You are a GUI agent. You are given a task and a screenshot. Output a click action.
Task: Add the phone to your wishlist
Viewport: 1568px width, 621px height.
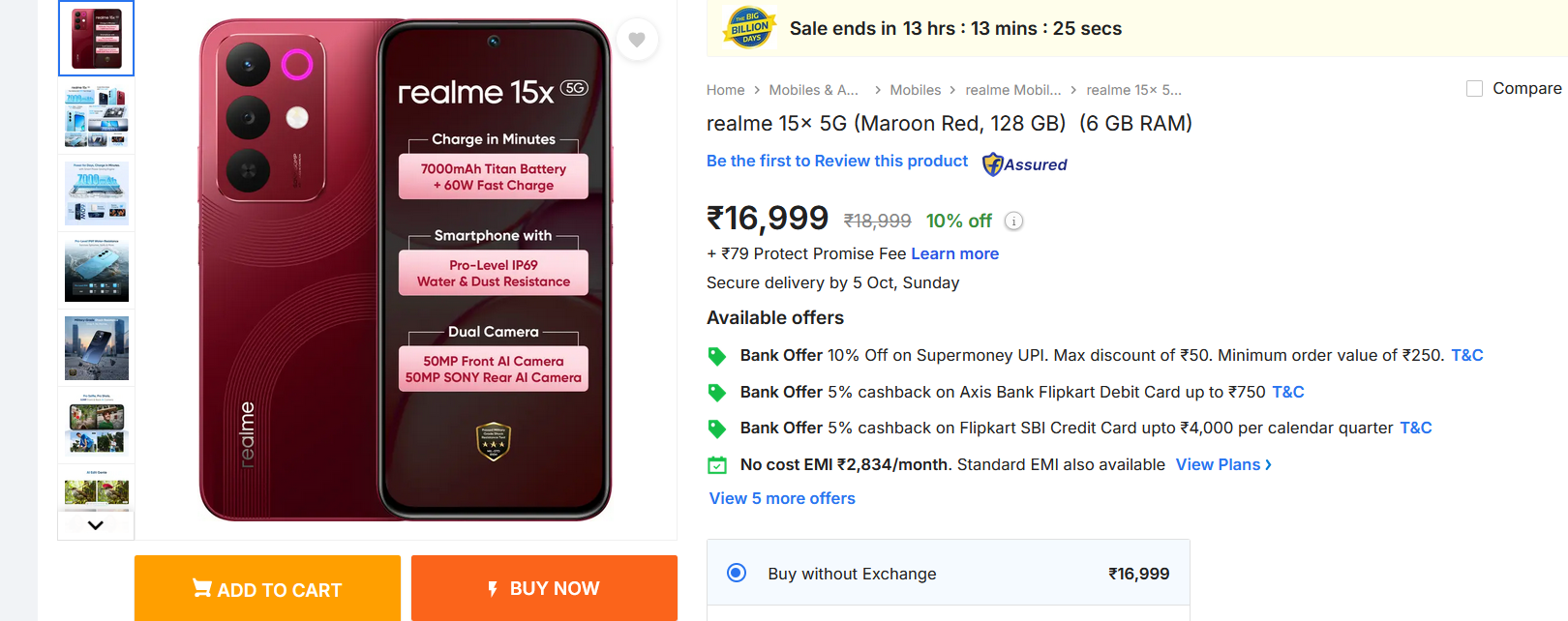(x=637, y=40)
